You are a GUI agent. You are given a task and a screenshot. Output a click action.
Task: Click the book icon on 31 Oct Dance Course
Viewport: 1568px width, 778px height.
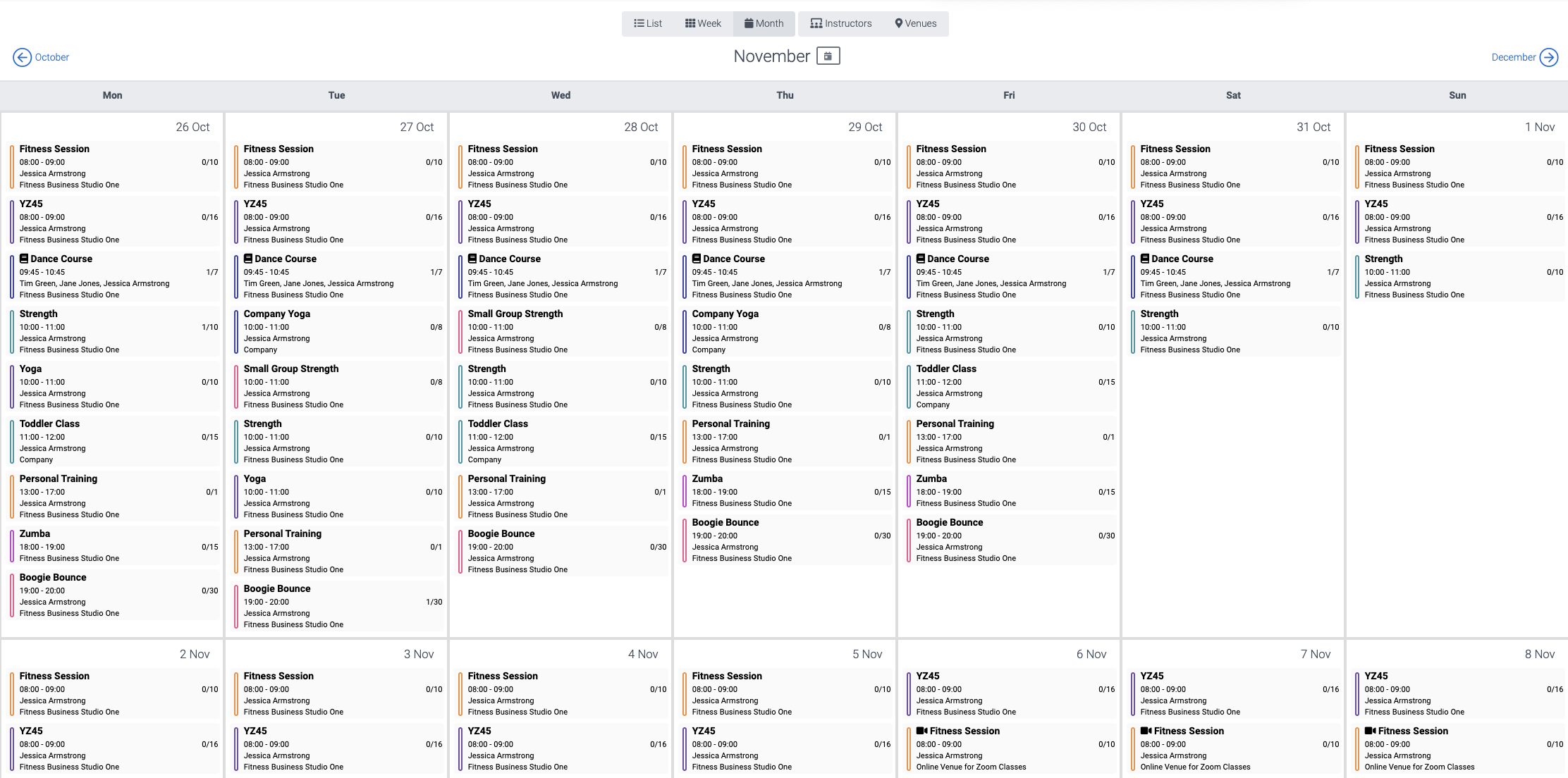(x=1145, y=259)
